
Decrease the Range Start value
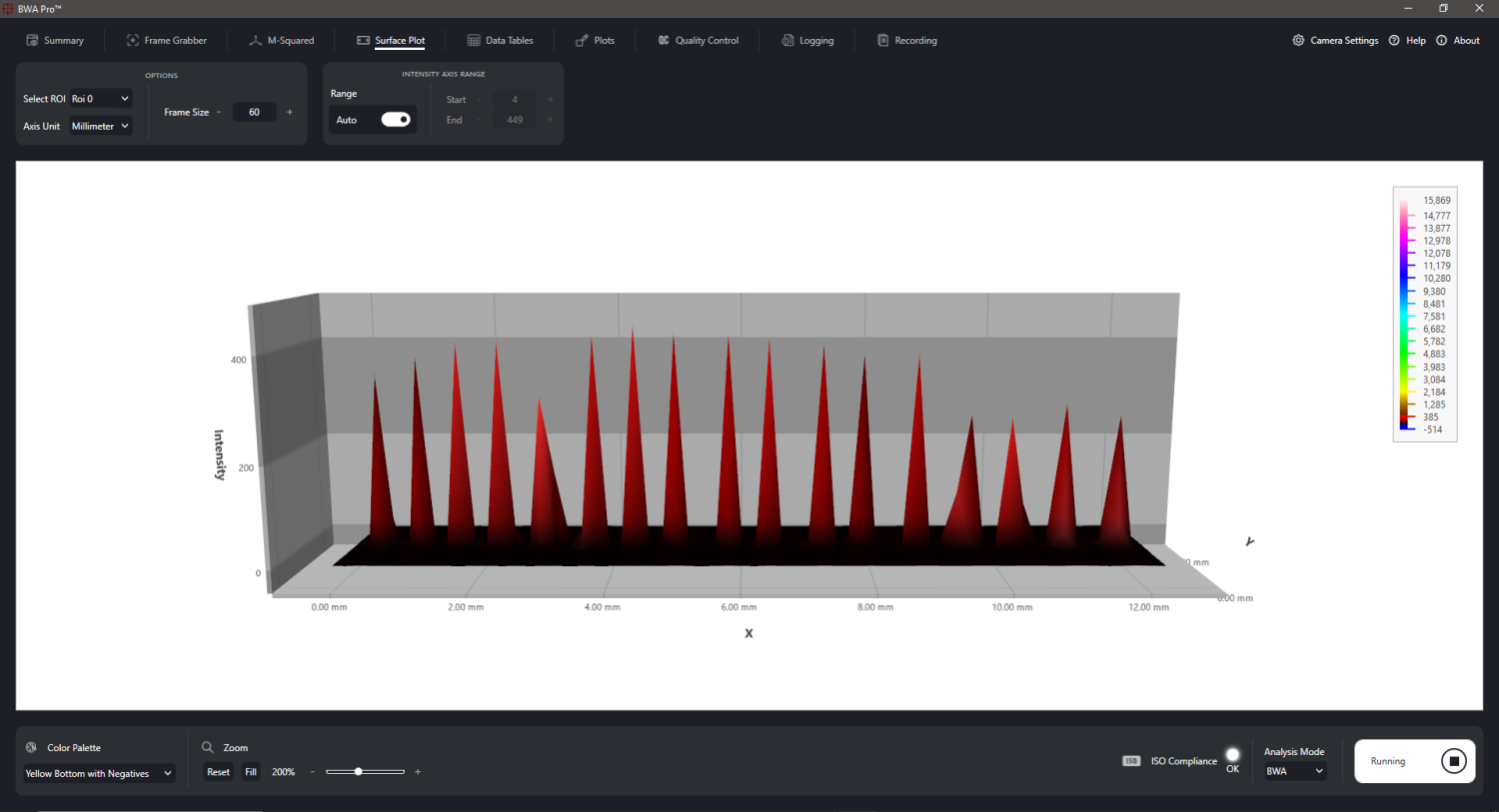pyautogui.click(x=480, y=100)
